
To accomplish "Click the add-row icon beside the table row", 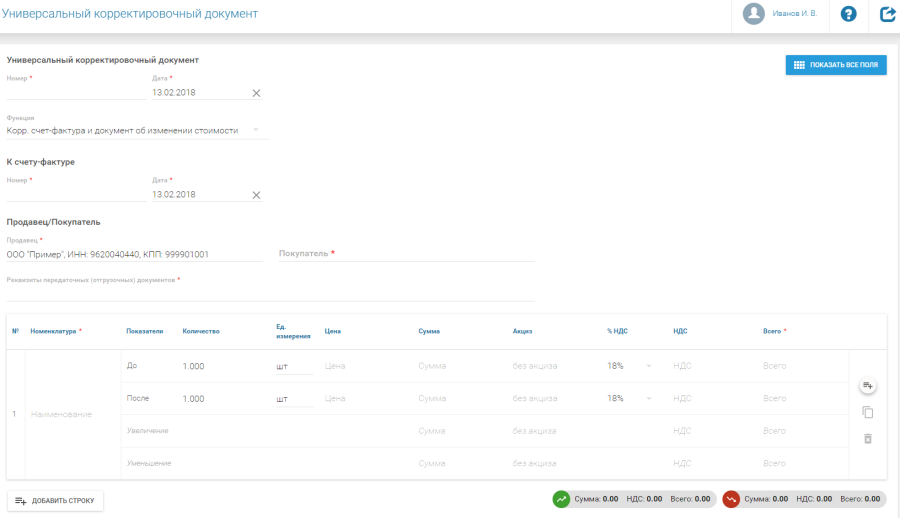I will (x=867, y=386).
